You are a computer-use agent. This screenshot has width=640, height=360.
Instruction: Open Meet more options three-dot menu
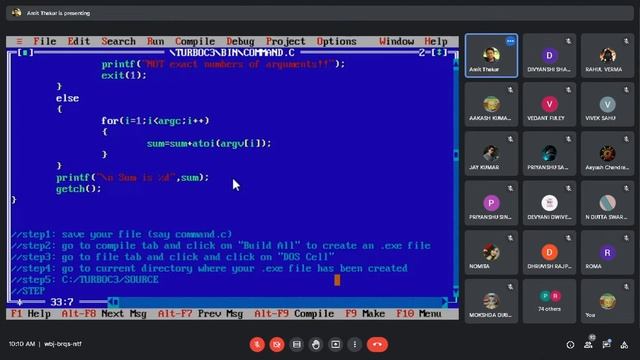[x=355, y=344]
